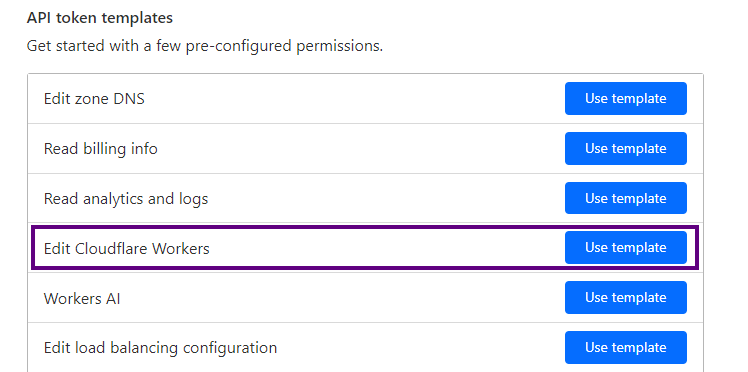Image resolution: width=748 pixels, height=372 pixels.
Task: Select the Read analytics and logs label
Action: (126, 198)
